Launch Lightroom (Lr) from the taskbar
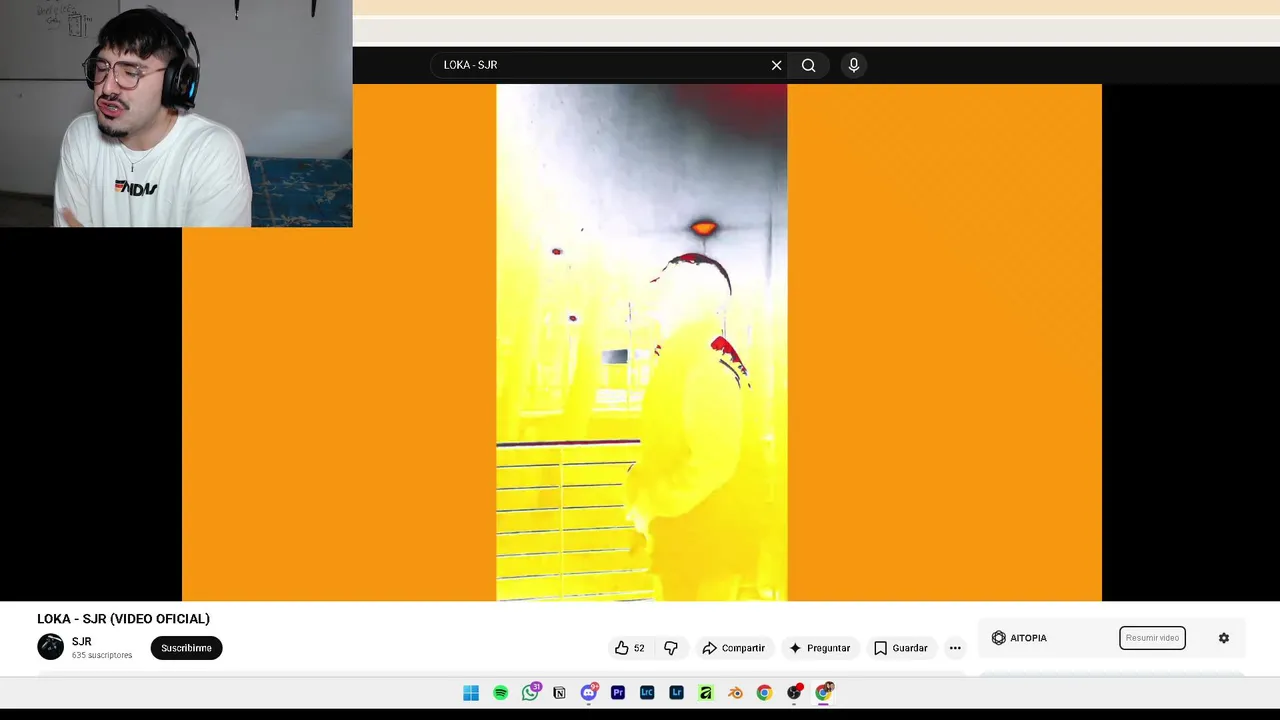 point(677,693)
